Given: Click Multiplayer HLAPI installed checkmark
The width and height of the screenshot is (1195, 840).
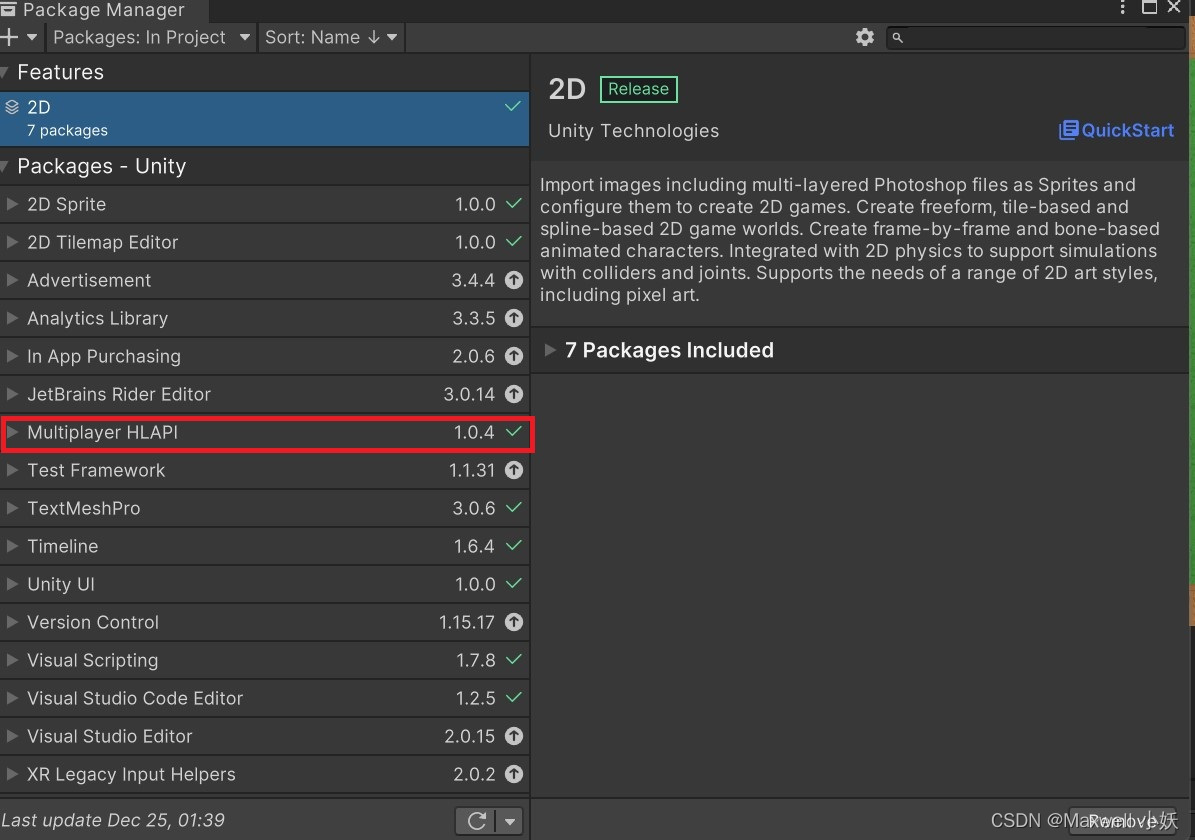Looking at the screenshot, I should [x=514, y=431].
